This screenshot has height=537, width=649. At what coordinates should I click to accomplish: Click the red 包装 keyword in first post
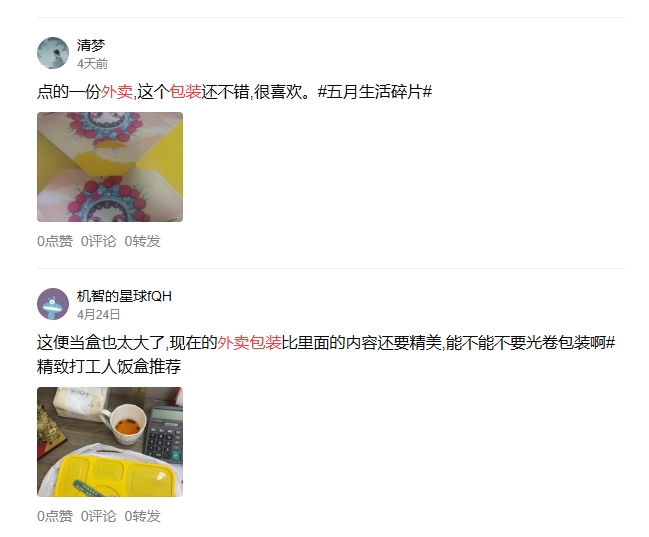pos(186,92)
